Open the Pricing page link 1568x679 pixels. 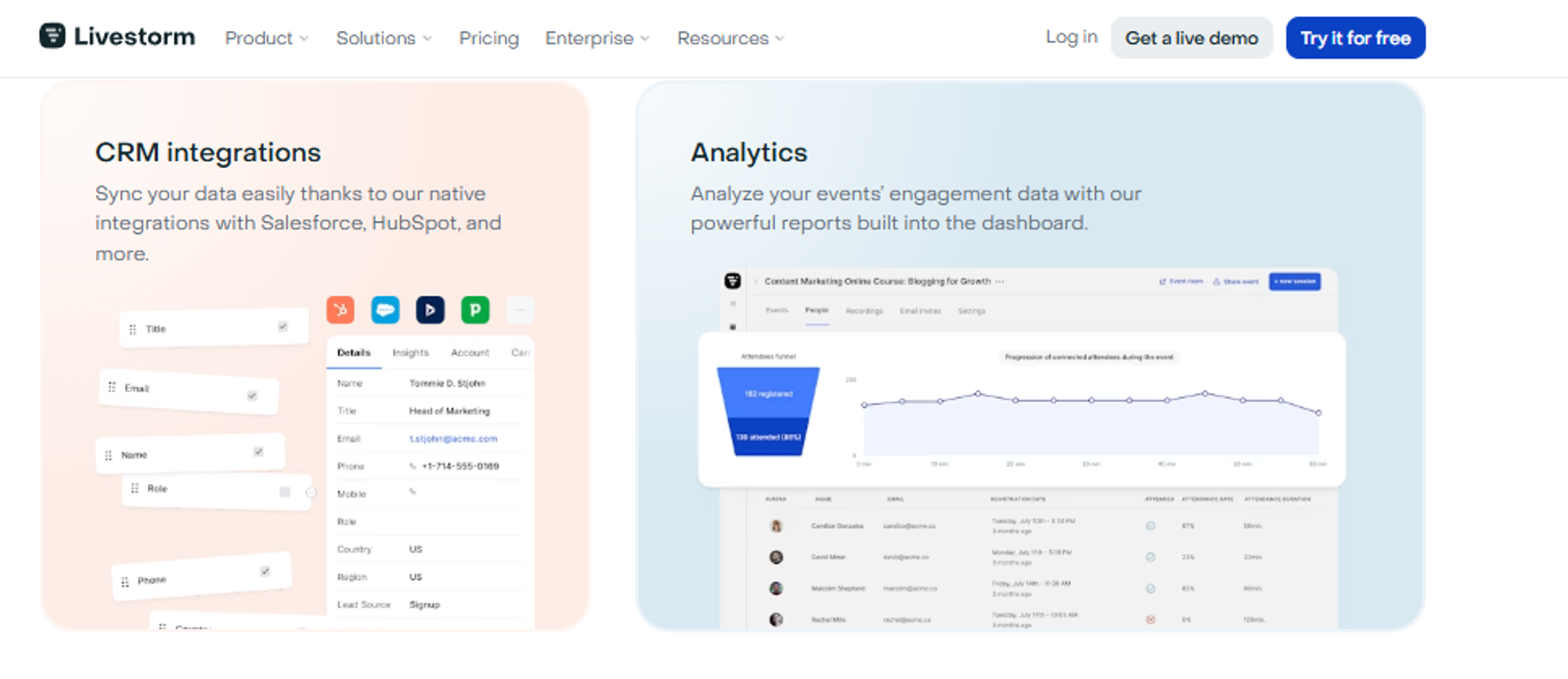(488, 38)
